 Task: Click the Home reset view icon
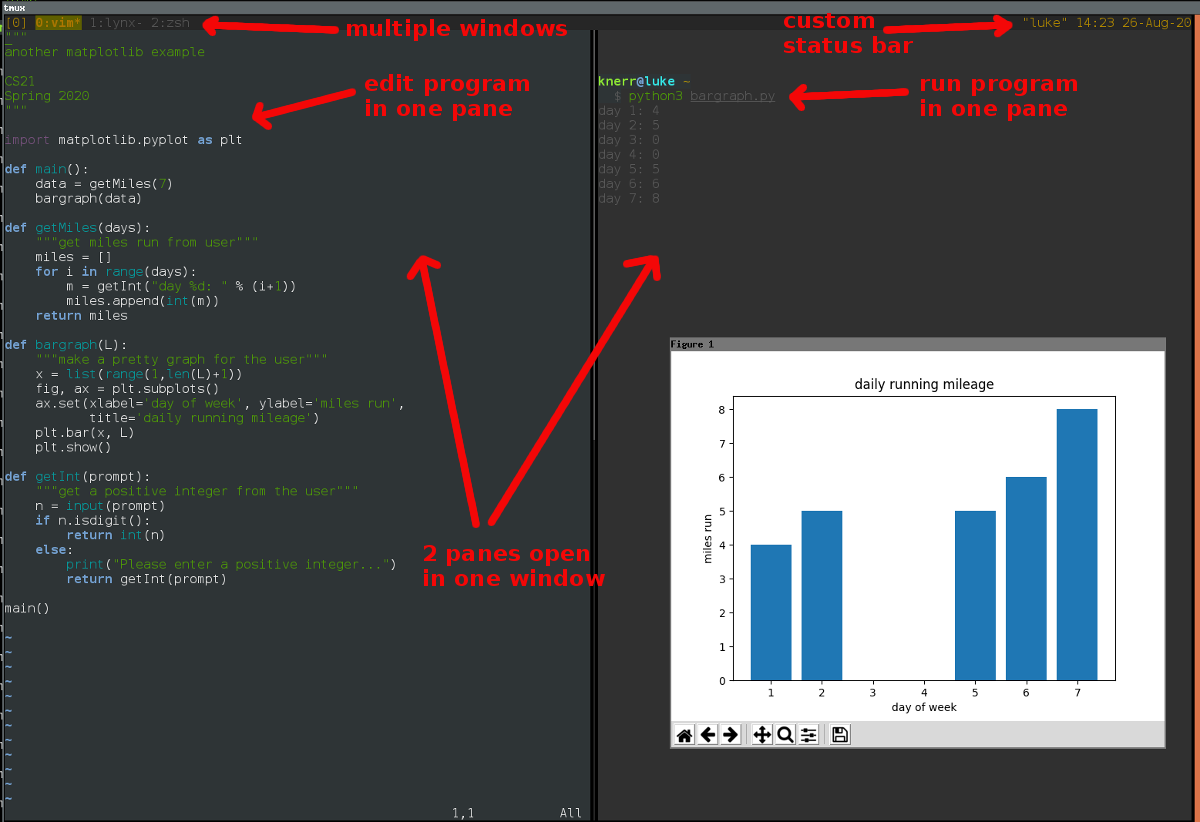click(x=685, y=735)
